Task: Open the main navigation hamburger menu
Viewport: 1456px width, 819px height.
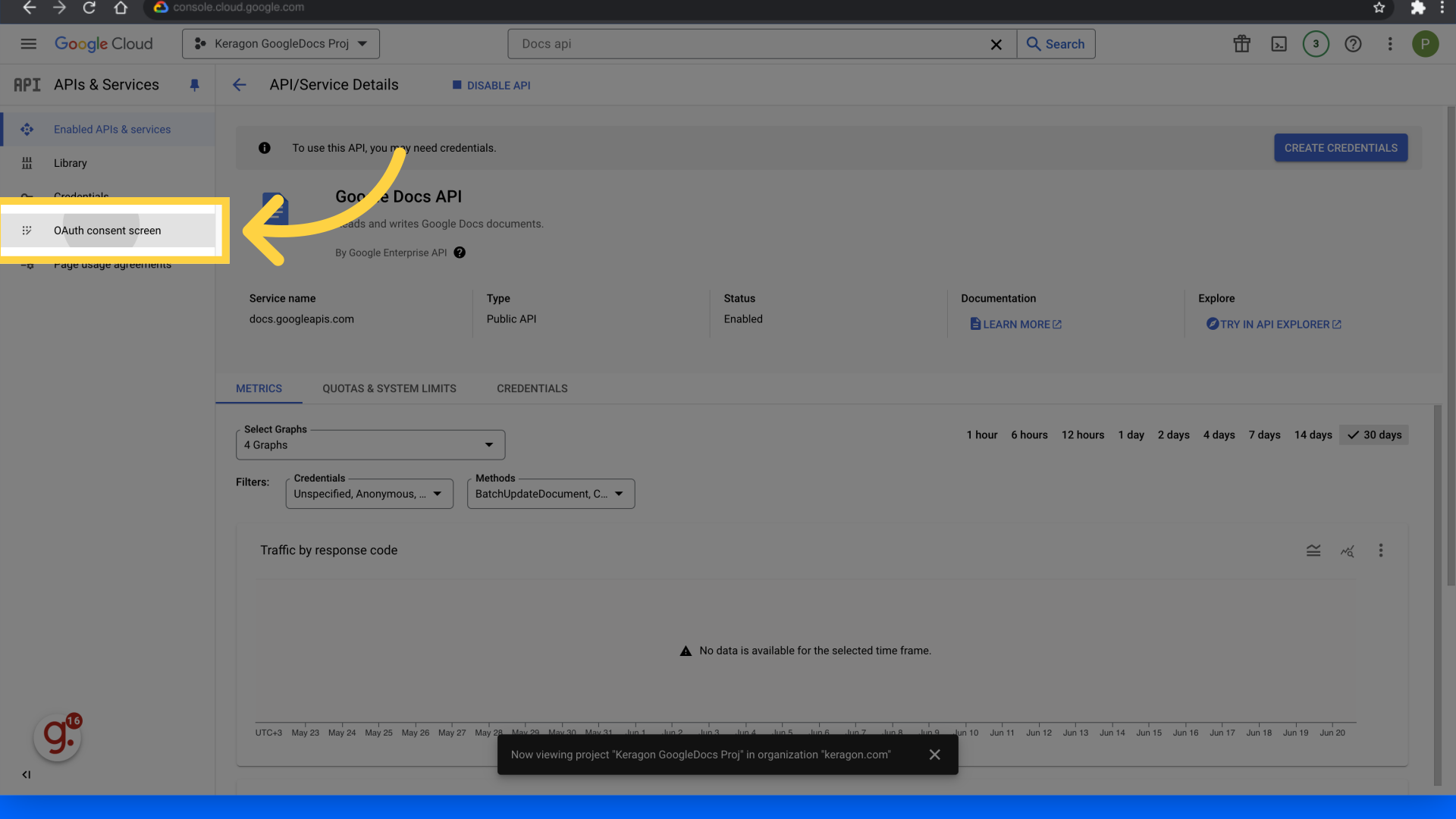Action: click(x=28, y=44)
